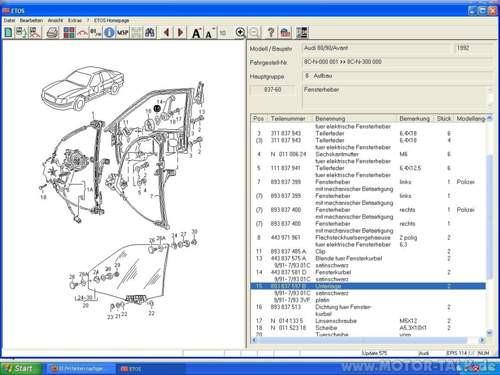Increase font size with large A icon

(x=197, y=33)
